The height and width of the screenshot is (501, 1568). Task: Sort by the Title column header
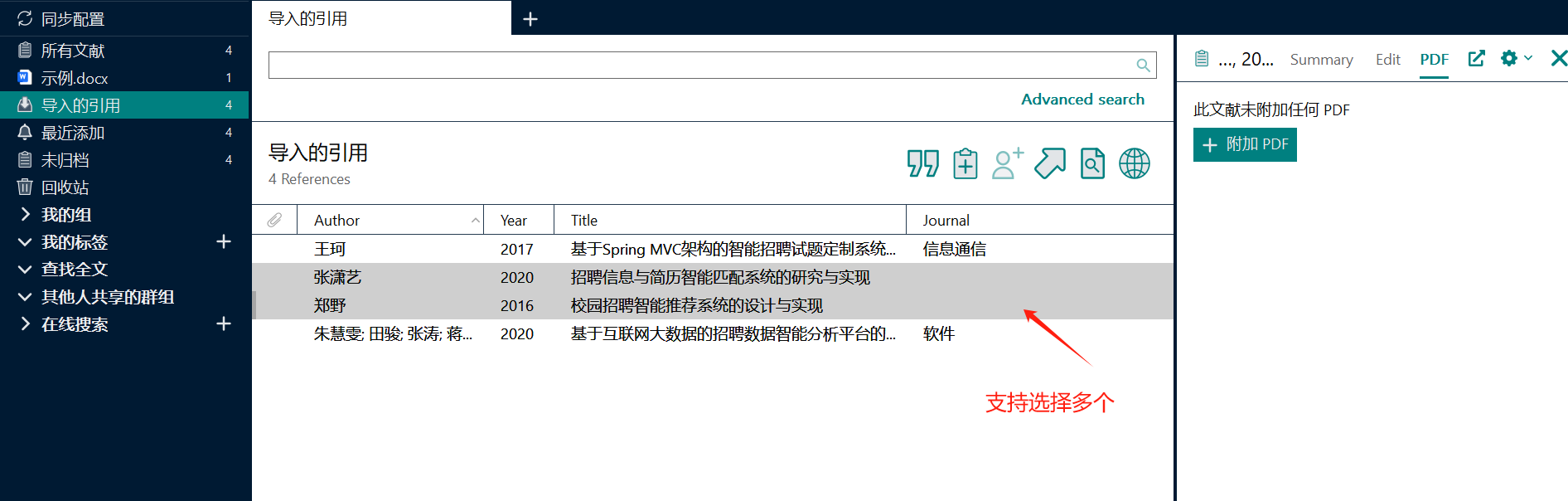730,220
